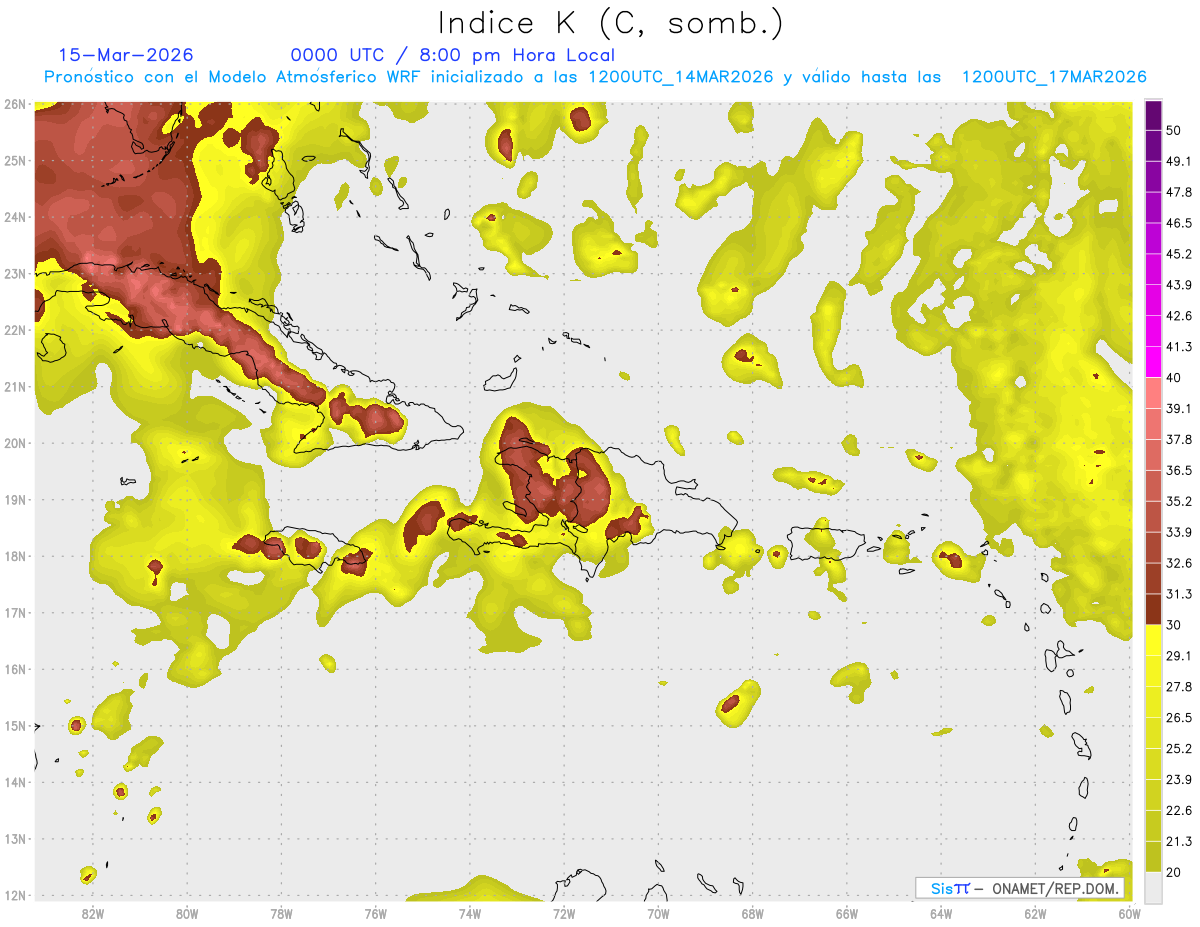Image resolution: width=1200 pixels, height=927 pixels.
Task: Click the color scale value '22.6'
Action: (x=1178, y=810)
